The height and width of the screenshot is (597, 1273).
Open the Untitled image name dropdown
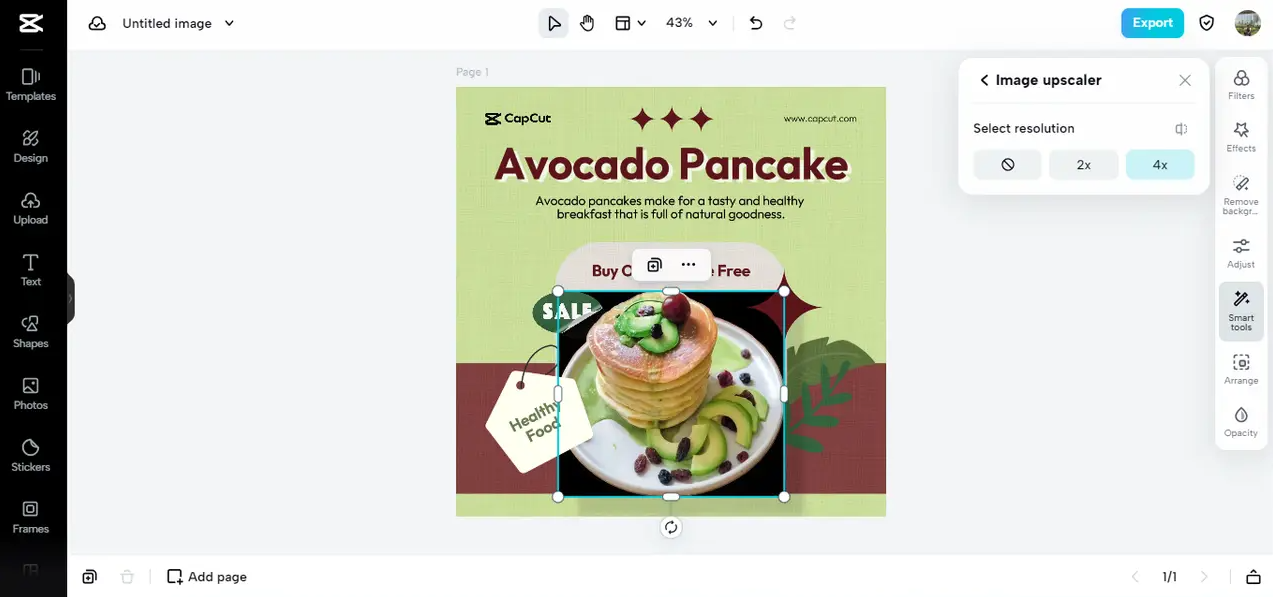179,23
